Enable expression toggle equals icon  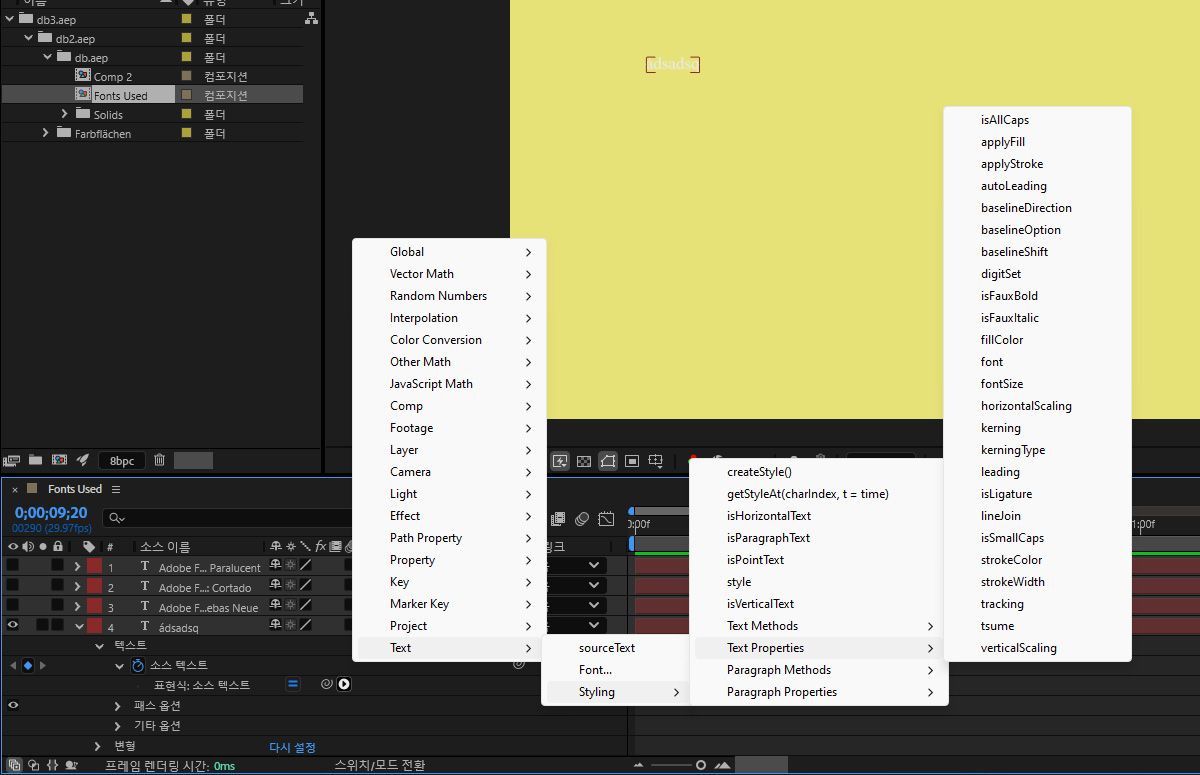point(293,685)
